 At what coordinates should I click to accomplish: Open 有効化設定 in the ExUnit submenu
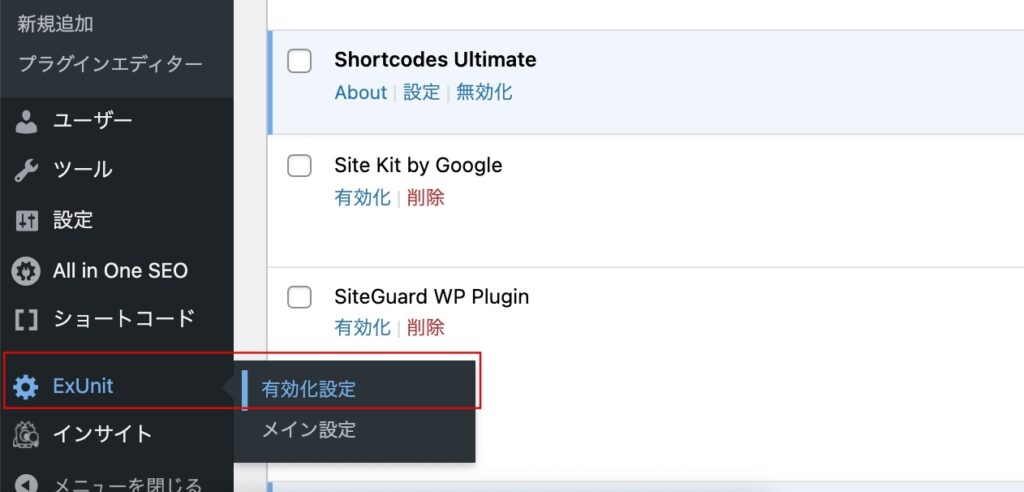(x=309, y=389)
